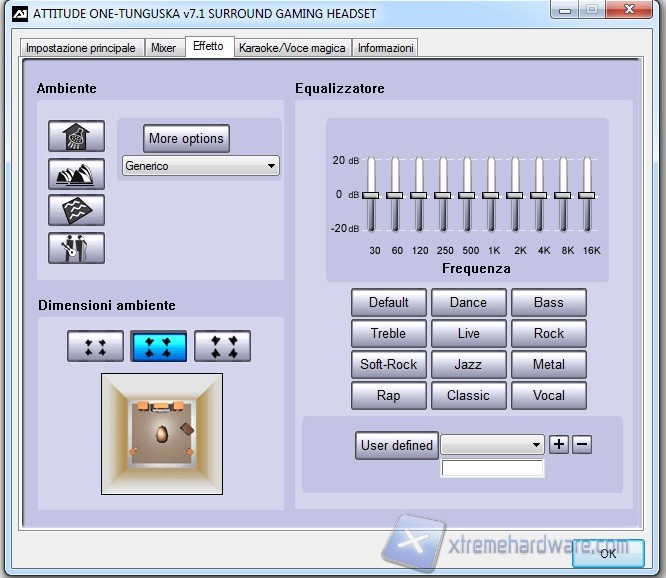Screen dimensions: 666x578
Task: Pick the music pub environment icon
Action: pyautogui.click(x=76, y=247)
